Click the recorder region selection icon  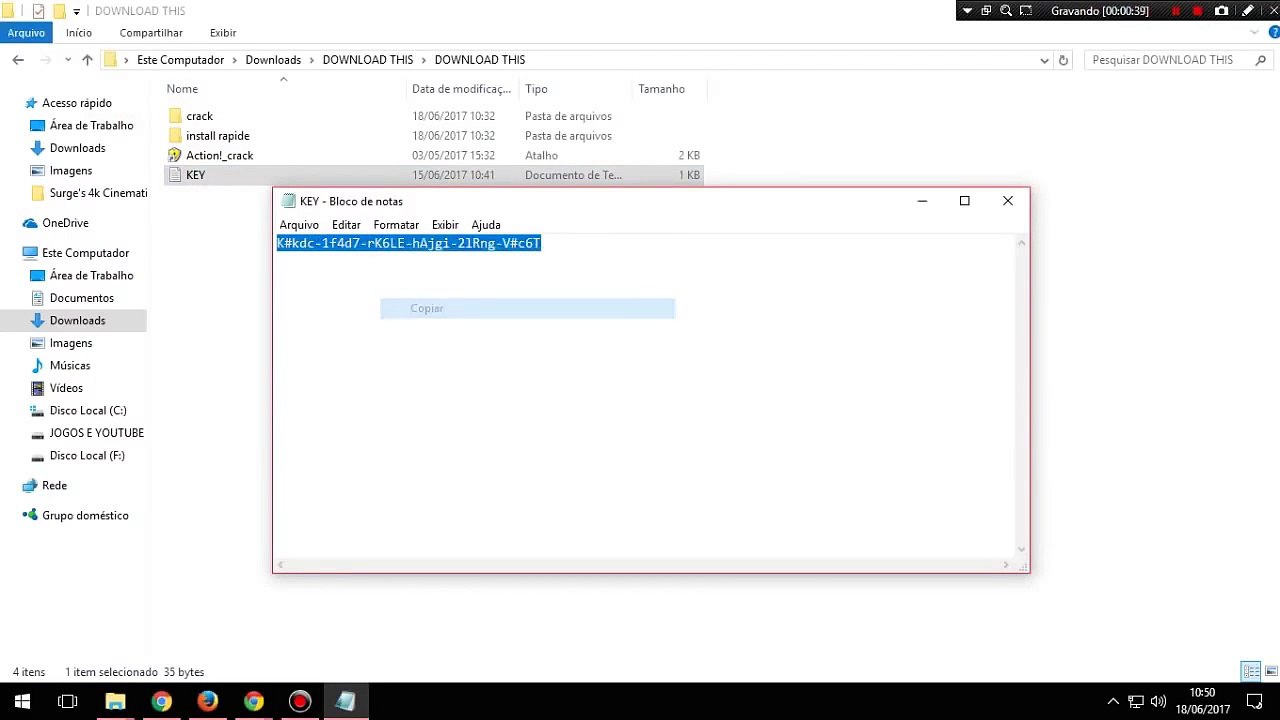pyautogui.click(x=1026, y=11)
